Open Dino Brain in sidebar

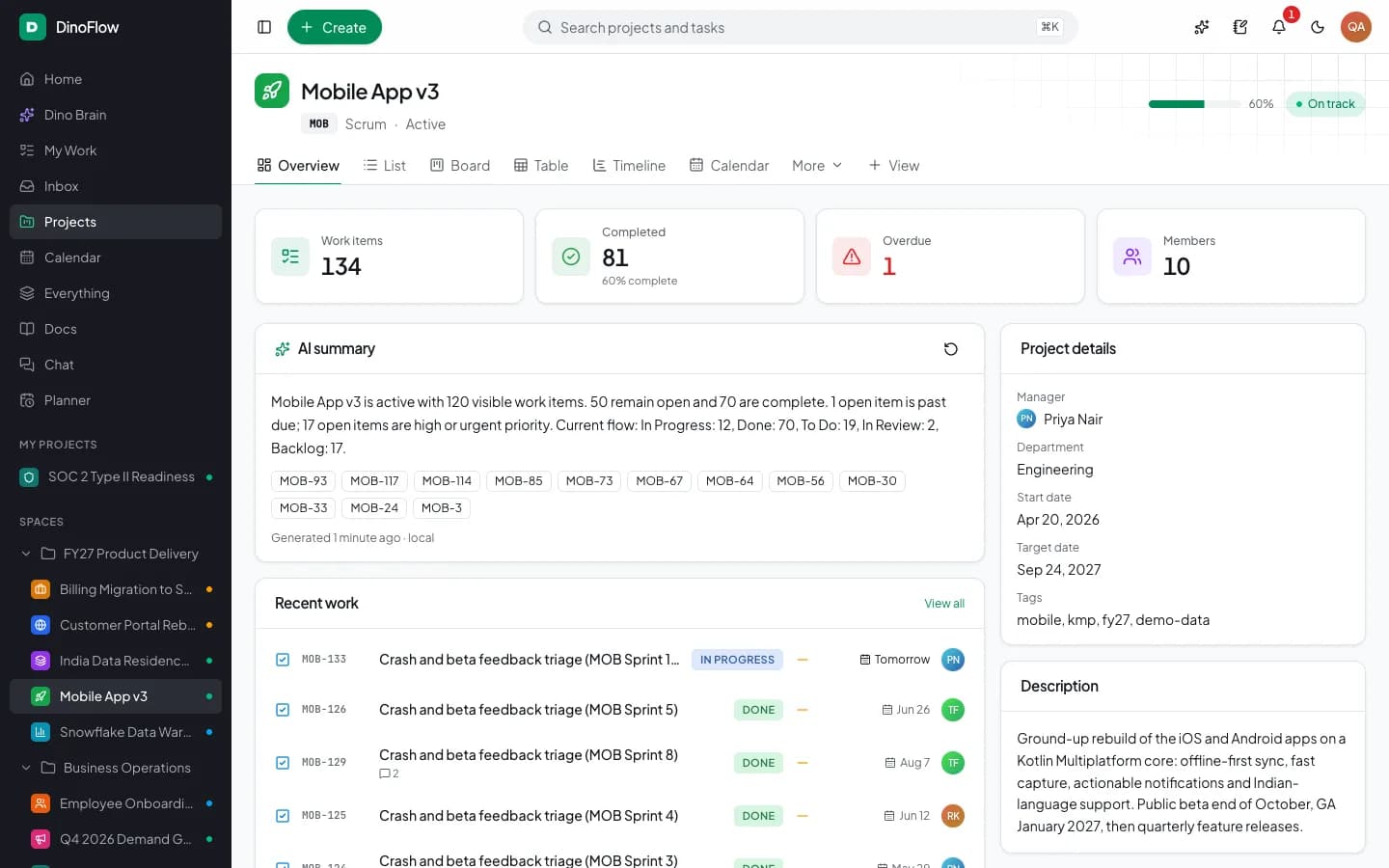116,115
